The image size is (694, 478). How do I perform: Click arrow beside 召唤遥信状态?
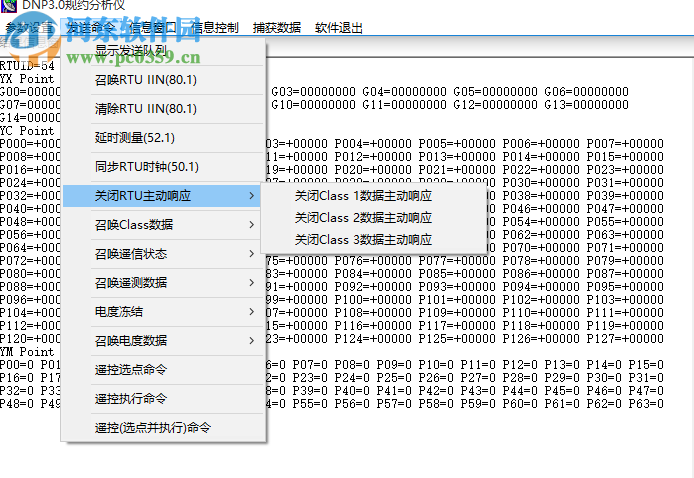[x=251, y=254]
